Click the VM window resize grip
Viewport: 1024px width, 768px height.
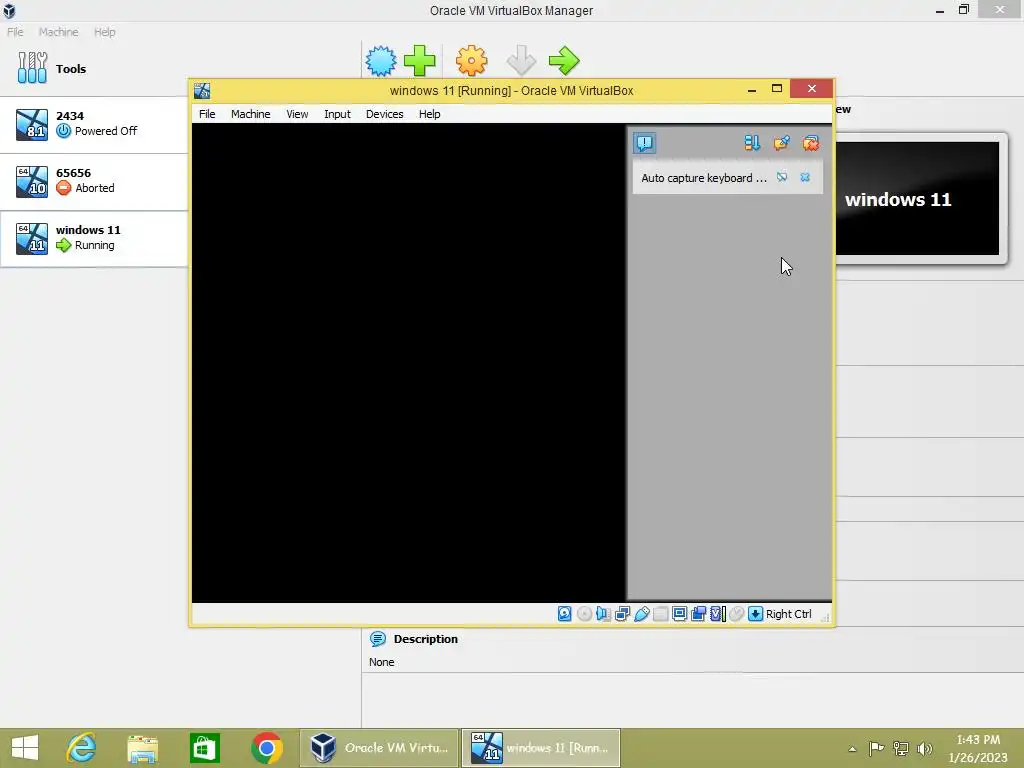click(x=825, y=617)
